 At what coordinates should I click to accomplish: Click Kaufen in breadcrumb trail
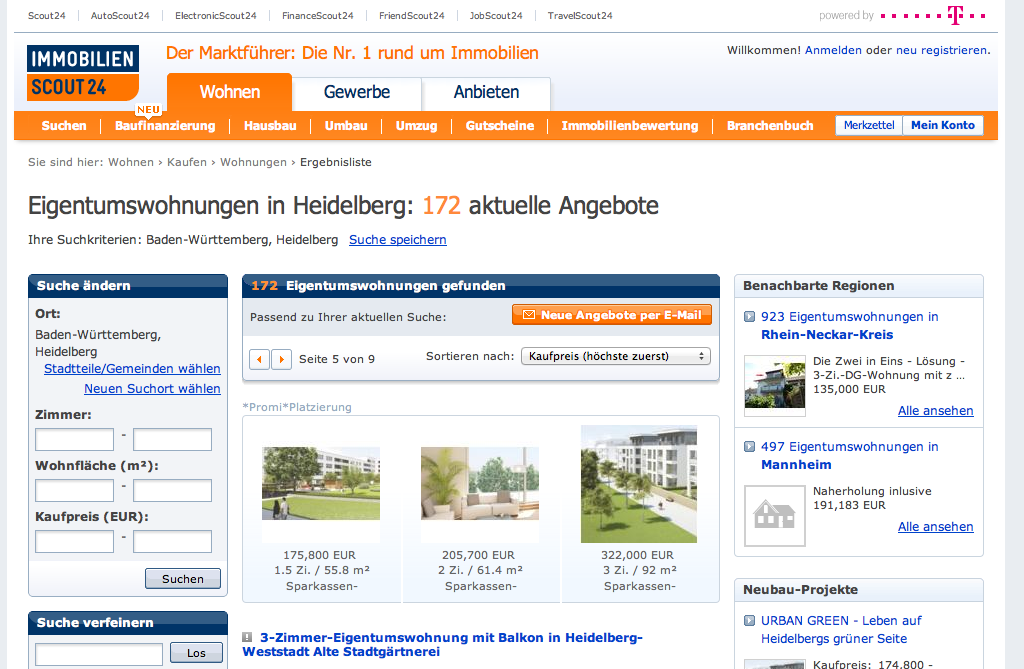pyautogui.click(x=187, y=162)
